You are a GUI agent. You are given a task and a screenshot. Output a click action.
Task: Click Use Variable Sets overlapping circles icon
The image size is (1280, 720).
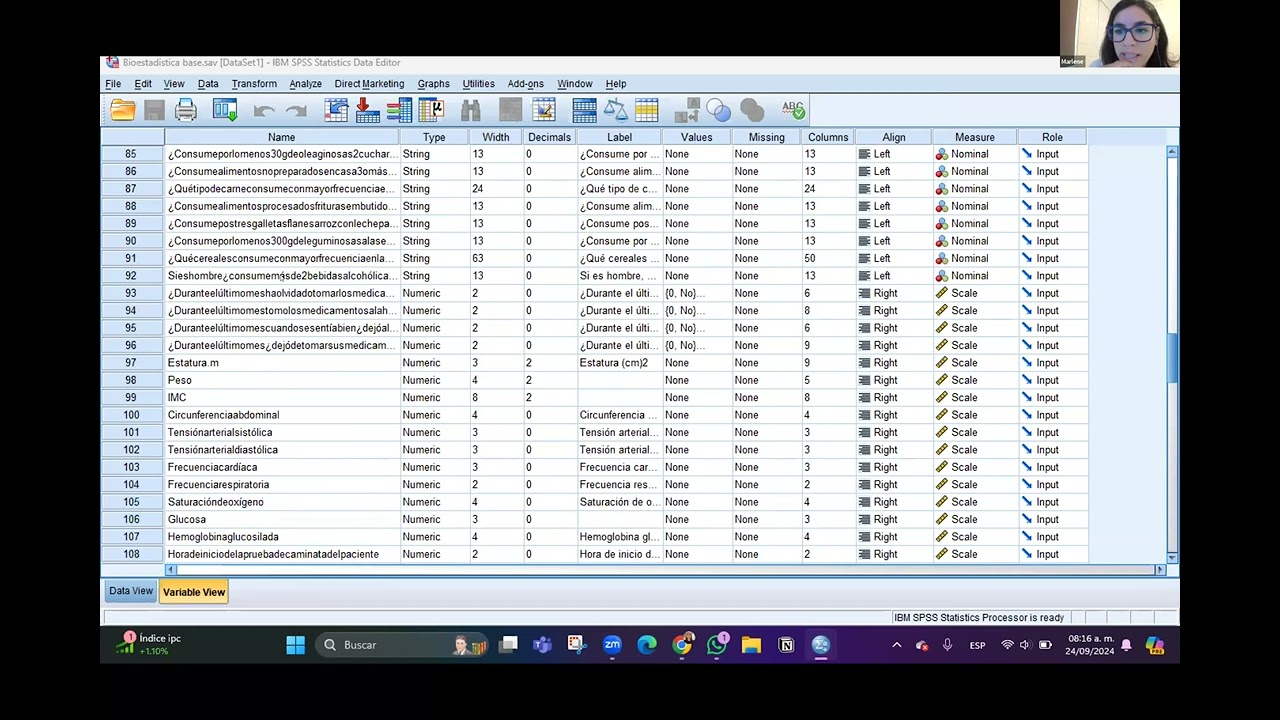(x=719, y=110)
